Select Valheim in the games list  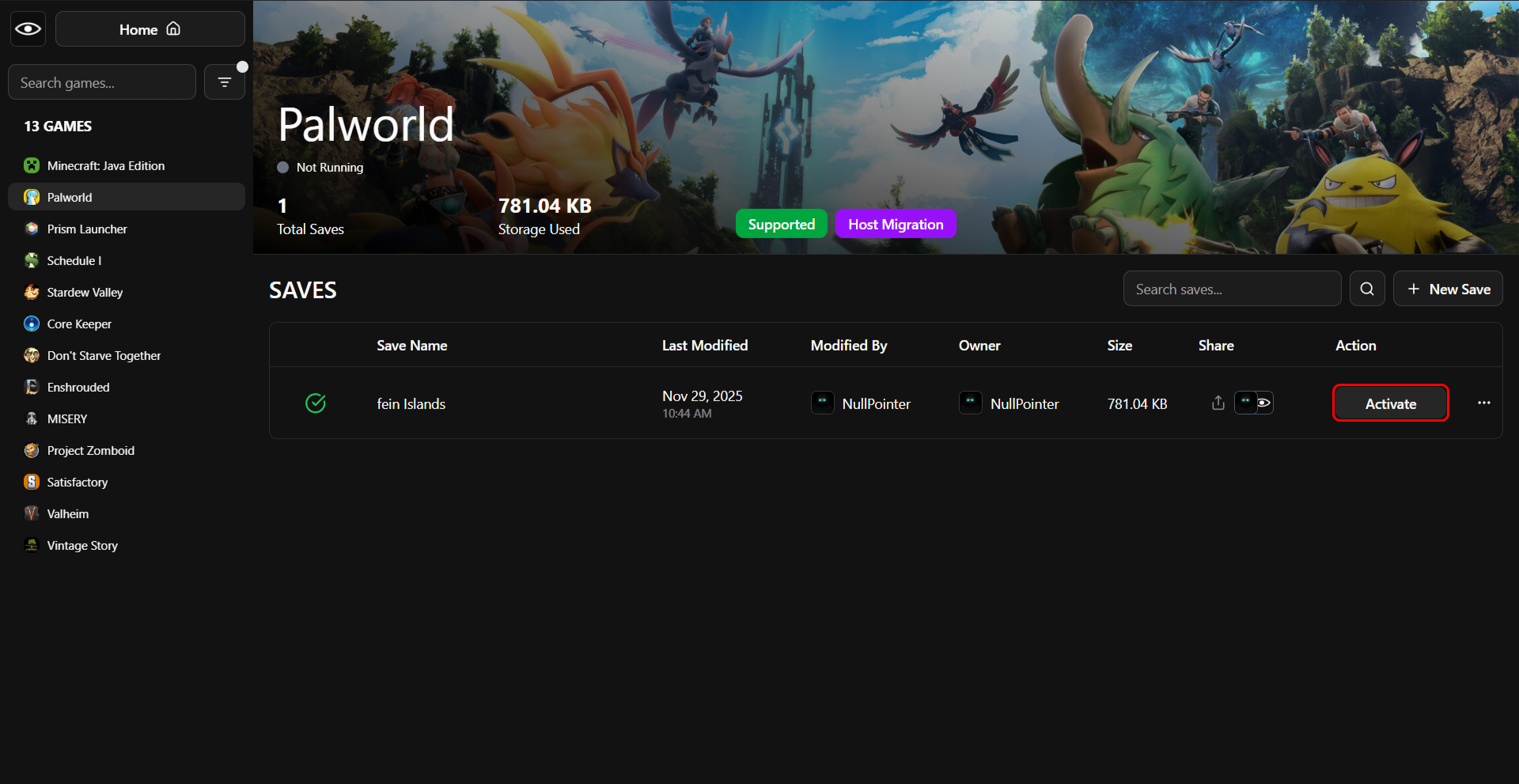[x=127, y=513]
